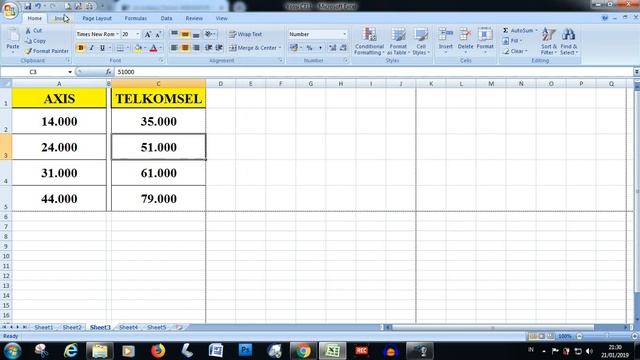Increase decimal places
This screenshot has width=640, height=360.
point(333,48)
